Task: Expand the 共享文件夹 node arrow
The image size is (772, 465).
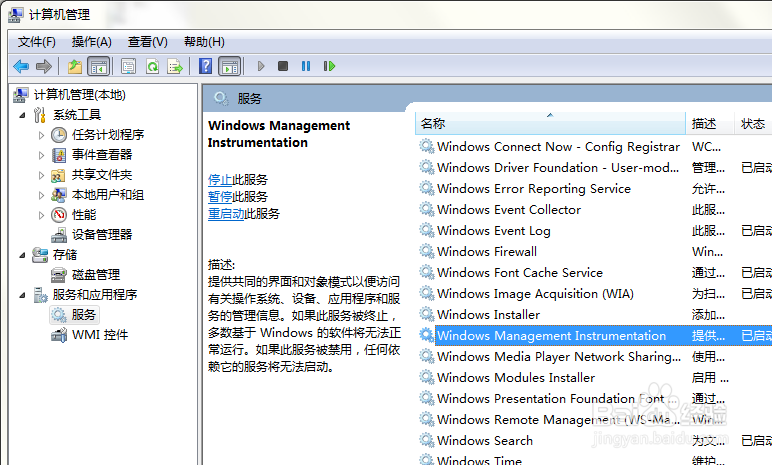Action: (41, 175)
